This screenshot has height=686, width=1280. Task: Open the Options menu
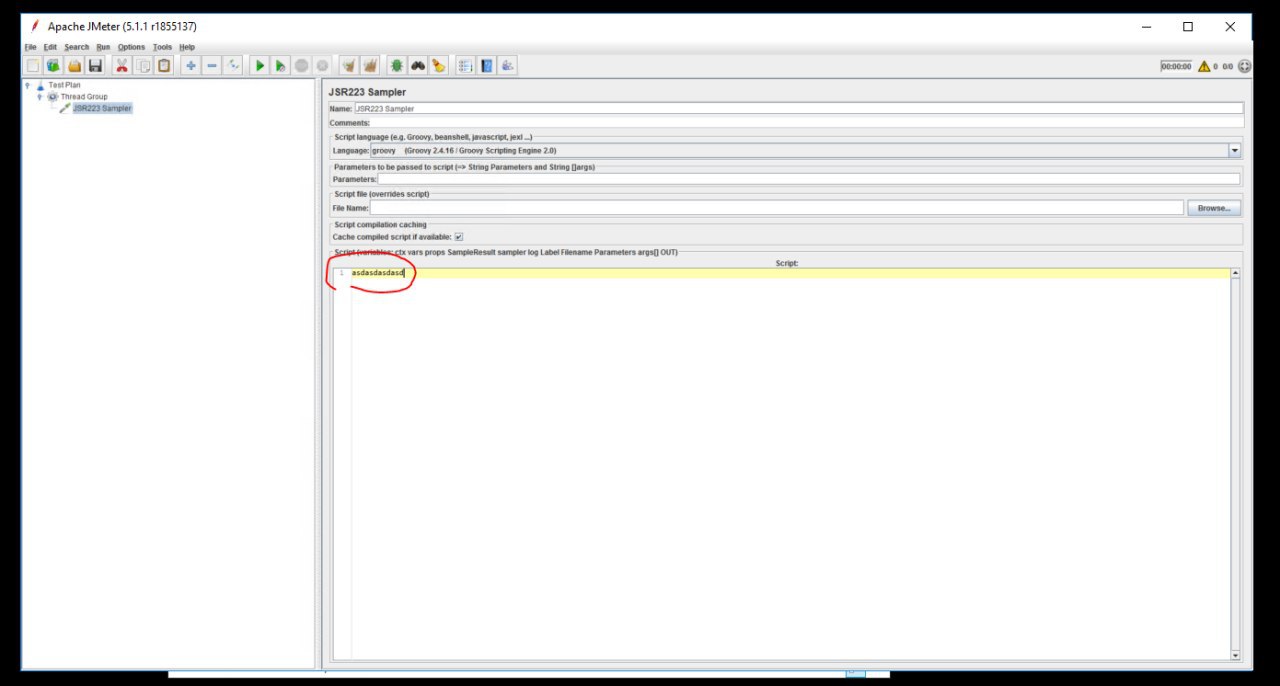[131, 47]
